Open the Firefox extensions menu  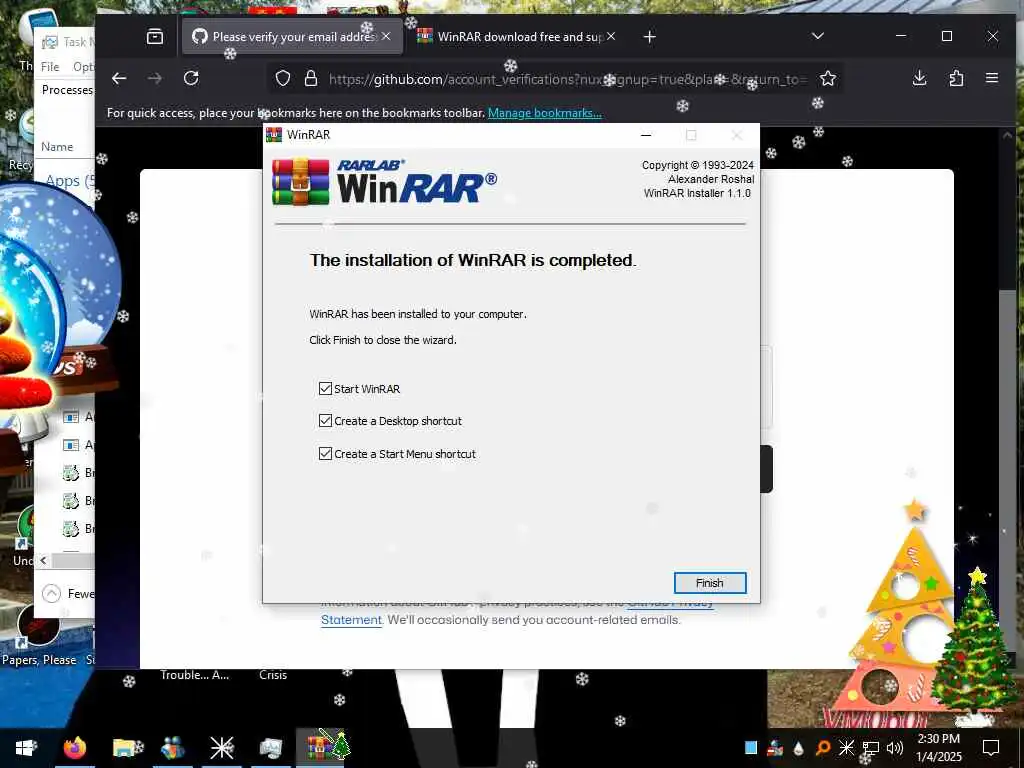956,78
